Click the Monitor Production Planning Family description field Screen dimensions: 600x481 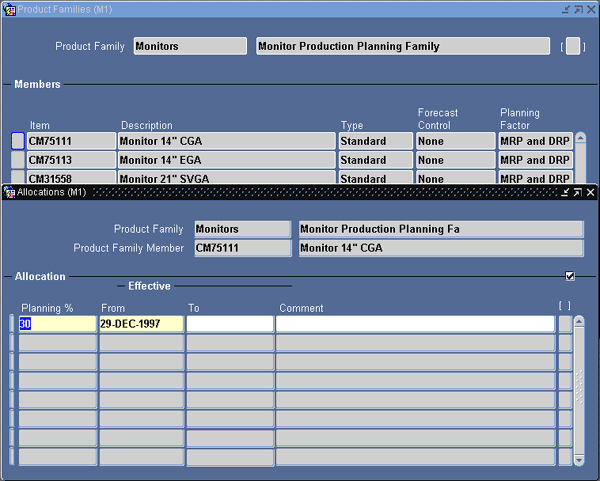(x=403, y=46)
